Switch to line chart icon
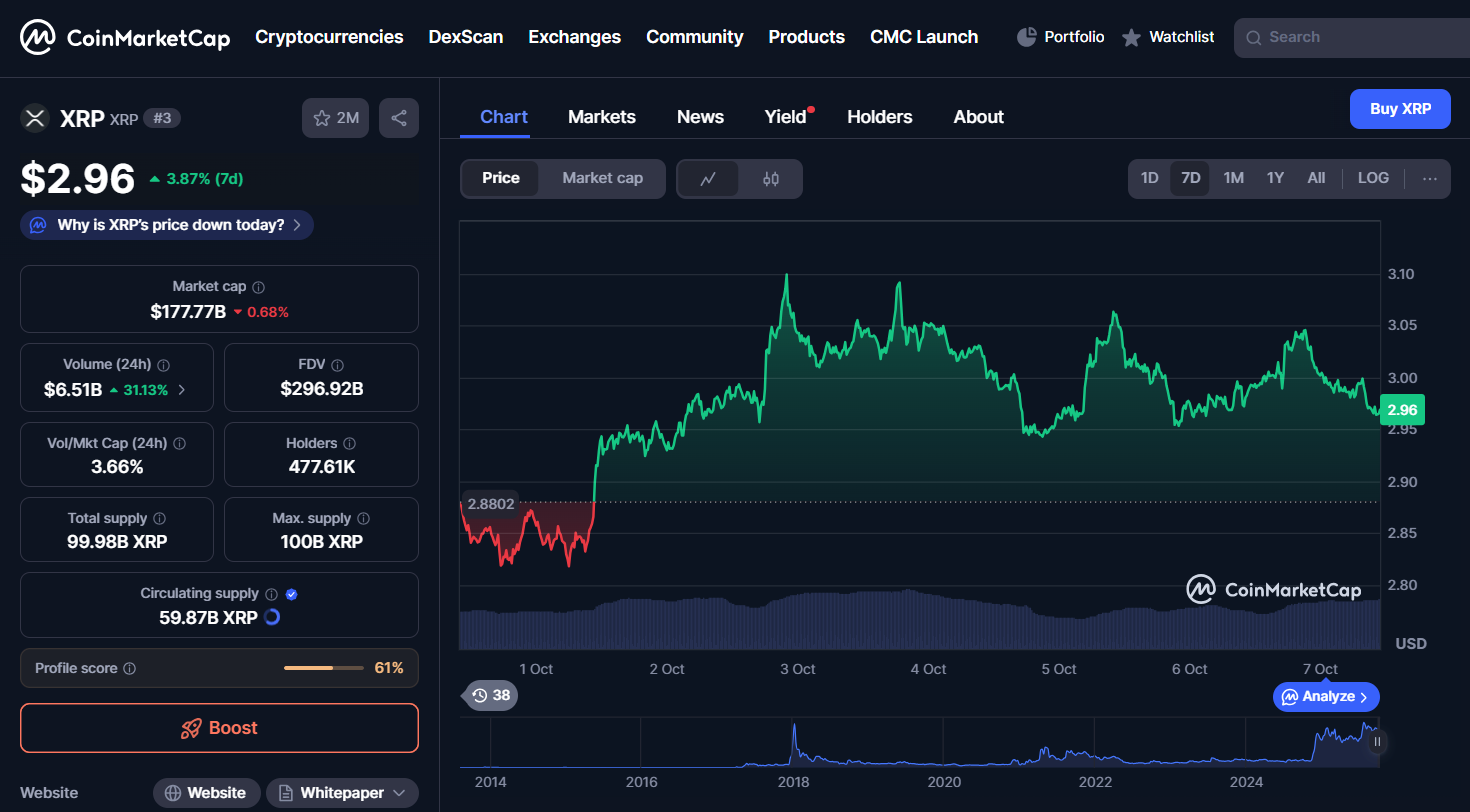The width and height of the screenshot is (1470, 812). [x=708, y=179]
